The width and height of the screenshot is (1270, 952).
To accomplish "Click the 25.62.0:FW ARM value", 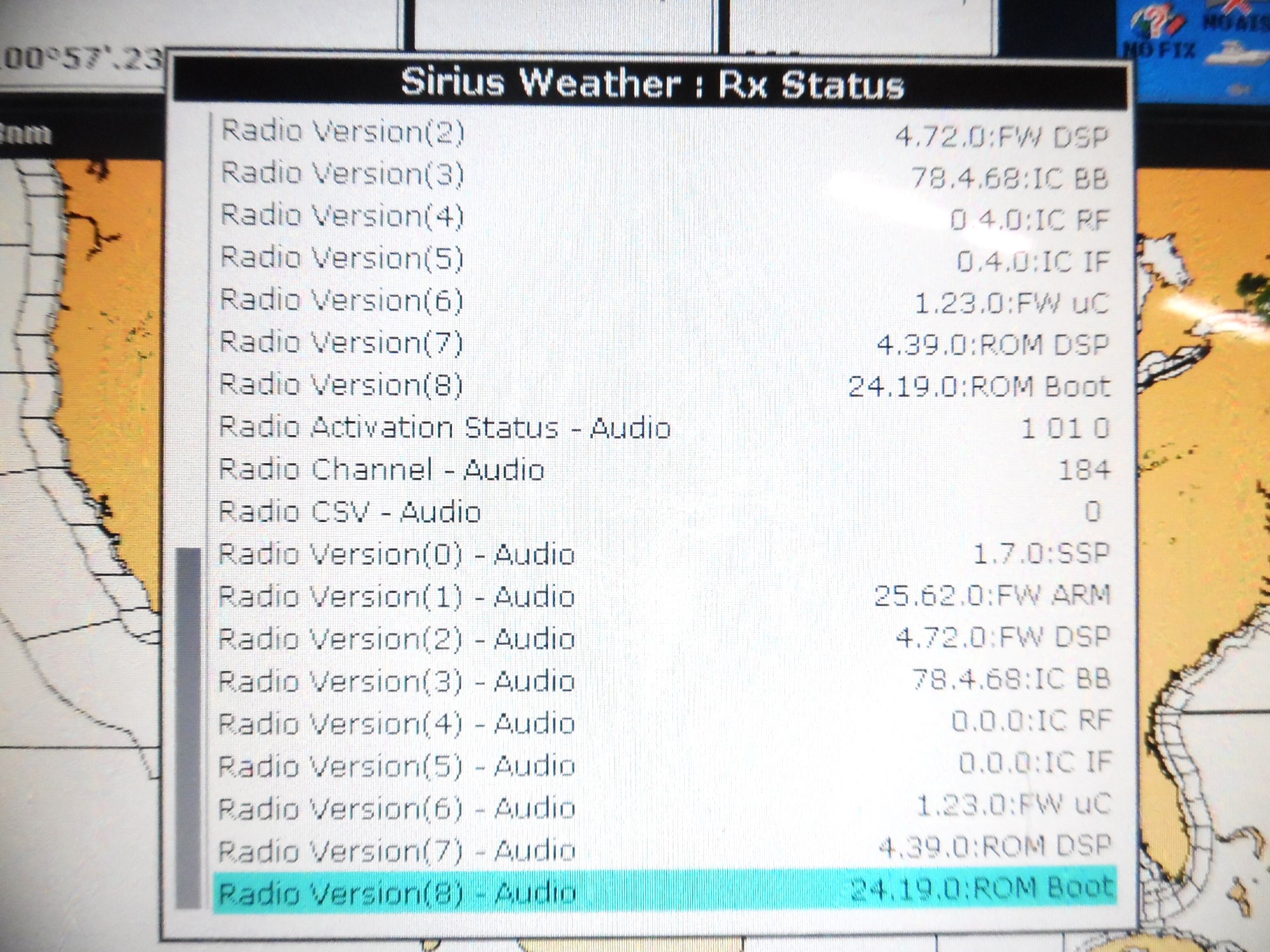I will click(992, 596).
